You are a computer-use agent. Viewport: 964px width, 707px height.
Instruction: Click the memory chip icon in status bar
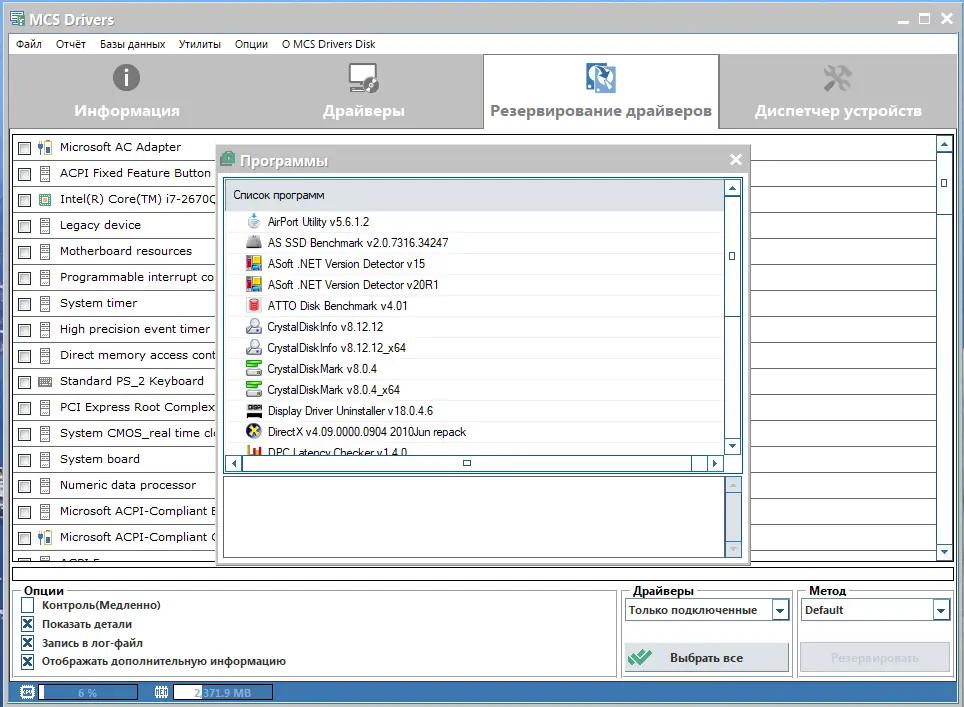161,692
